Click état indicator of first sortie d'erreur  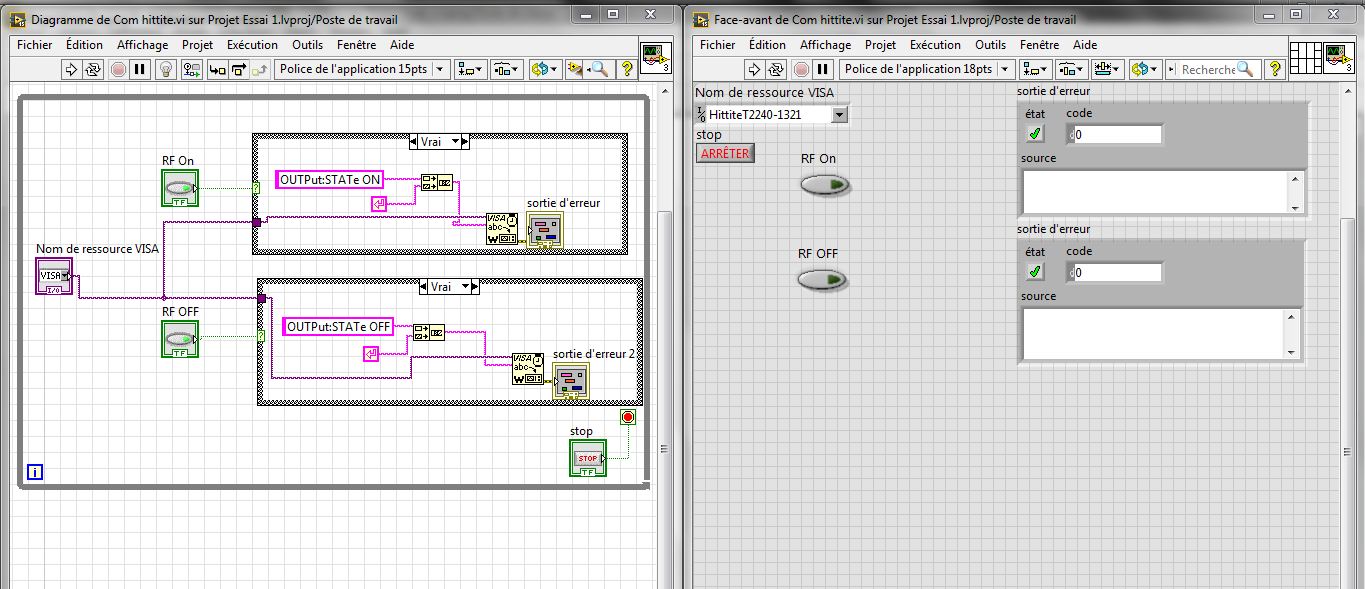(x=1035, y=133)
